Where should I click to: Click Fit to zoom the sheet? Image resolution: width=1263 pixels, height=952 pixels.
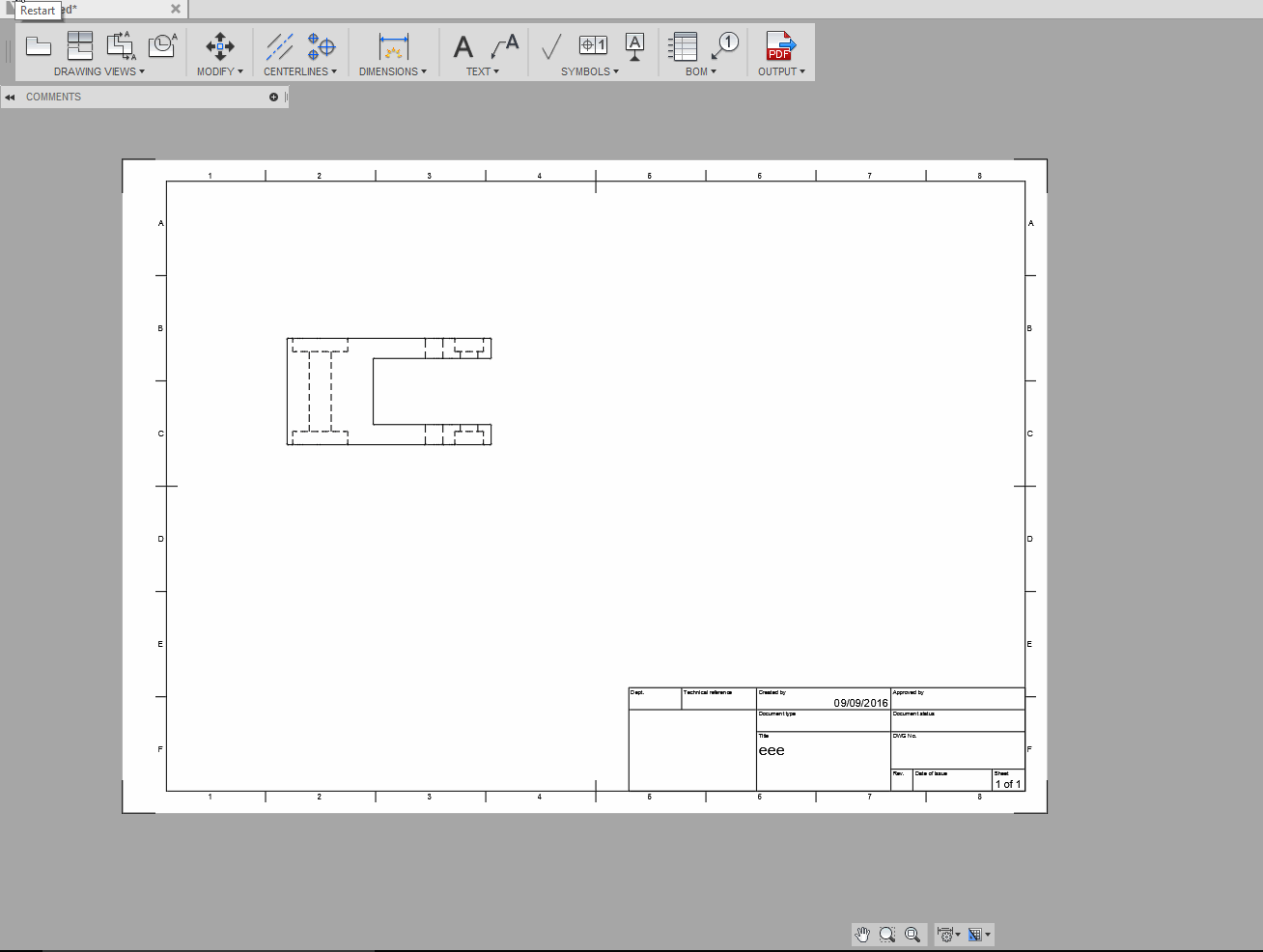(x=912, y=934)
